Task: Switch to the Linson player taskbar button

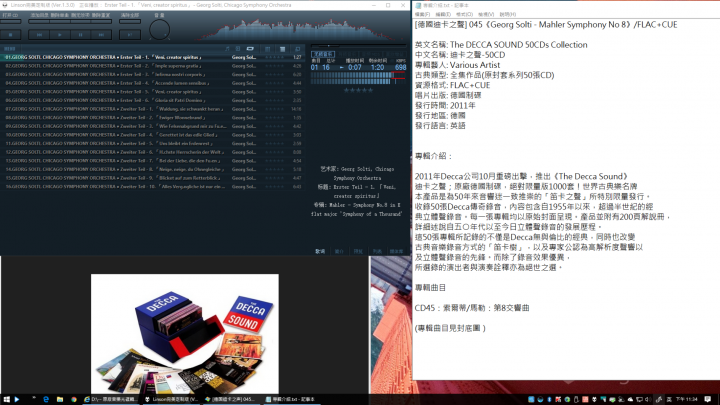Action: [x=171, y=399]
